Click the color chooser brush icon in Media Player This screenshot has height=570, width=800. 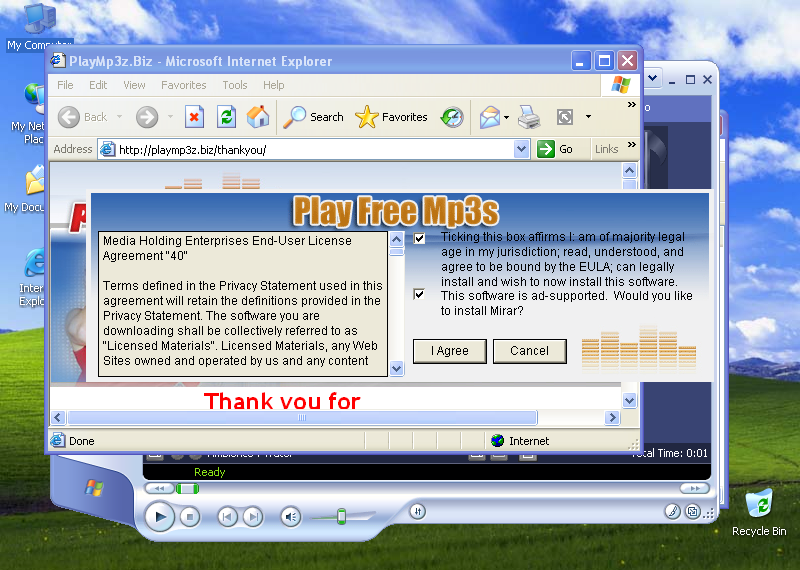click(x=672, y=511)
